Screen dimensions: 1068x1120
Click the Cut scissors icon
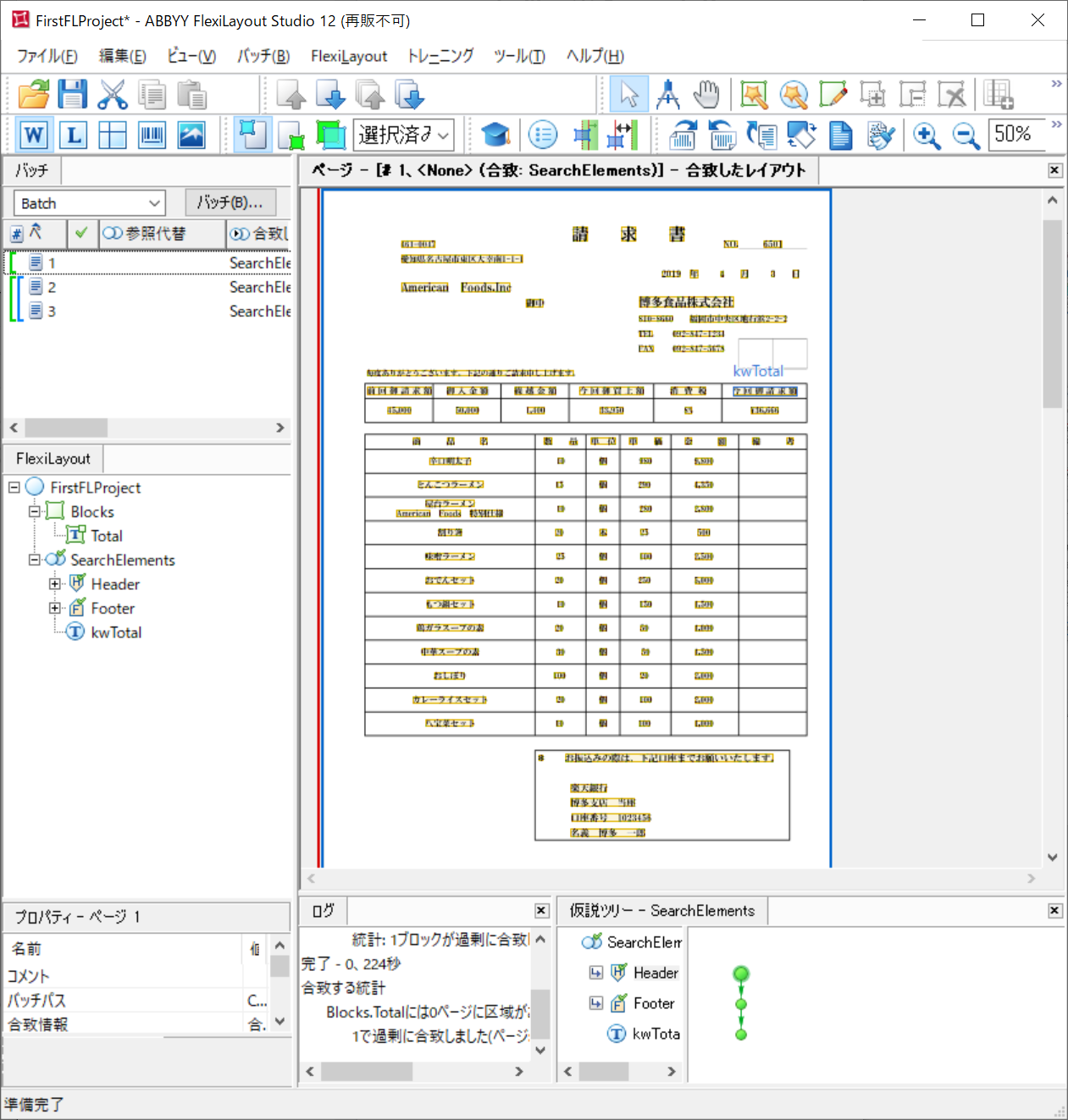tap(112, 94)
